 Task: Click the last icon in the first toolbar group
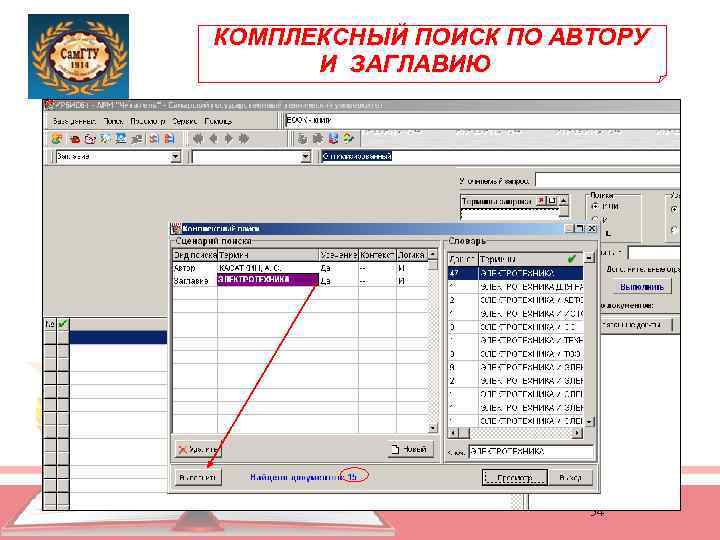(x=169, y=138)
